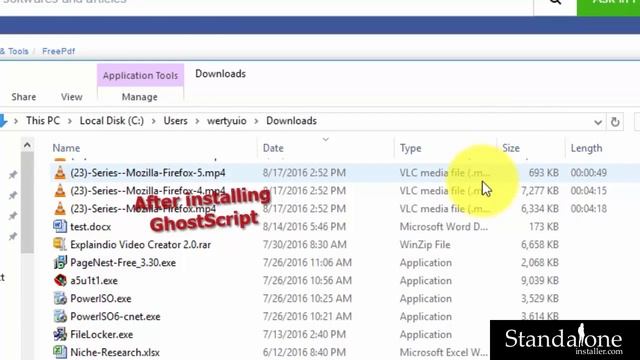Open the Application Tools ribbon tab
Viewport: 640px width, 360px height.
(140, 76)
